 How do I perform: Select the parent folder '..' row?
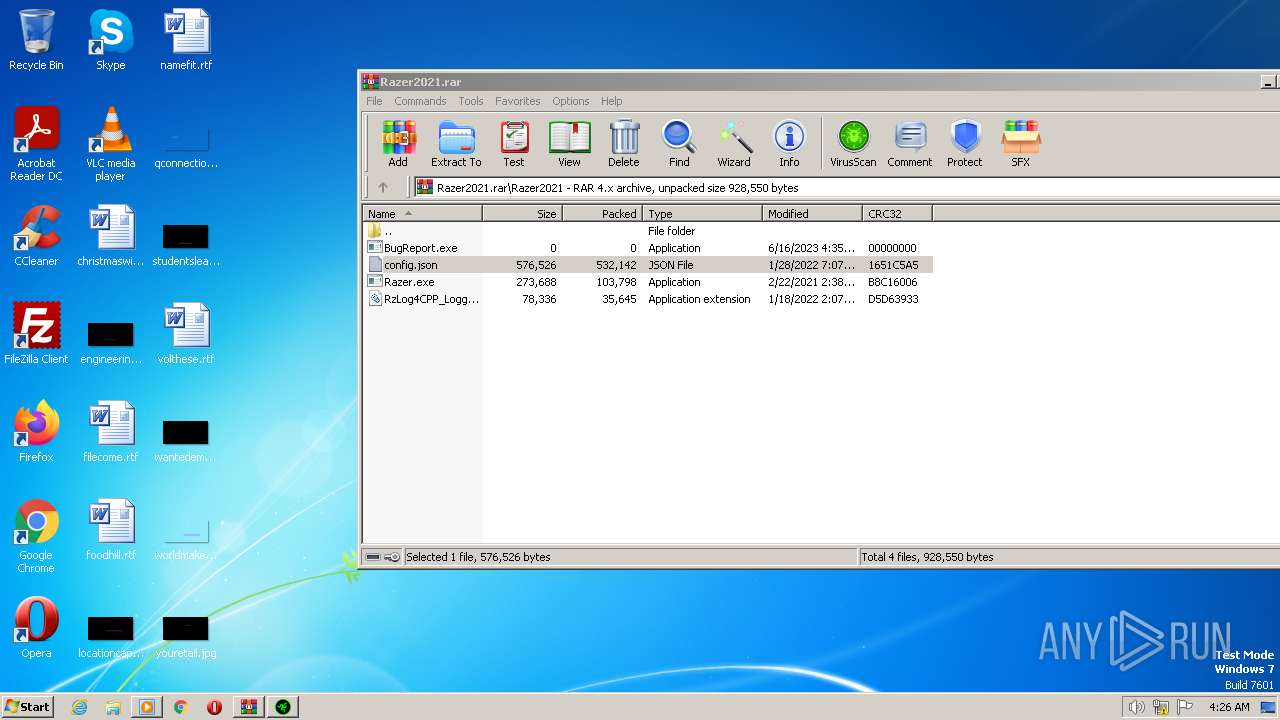click(647, 231)
